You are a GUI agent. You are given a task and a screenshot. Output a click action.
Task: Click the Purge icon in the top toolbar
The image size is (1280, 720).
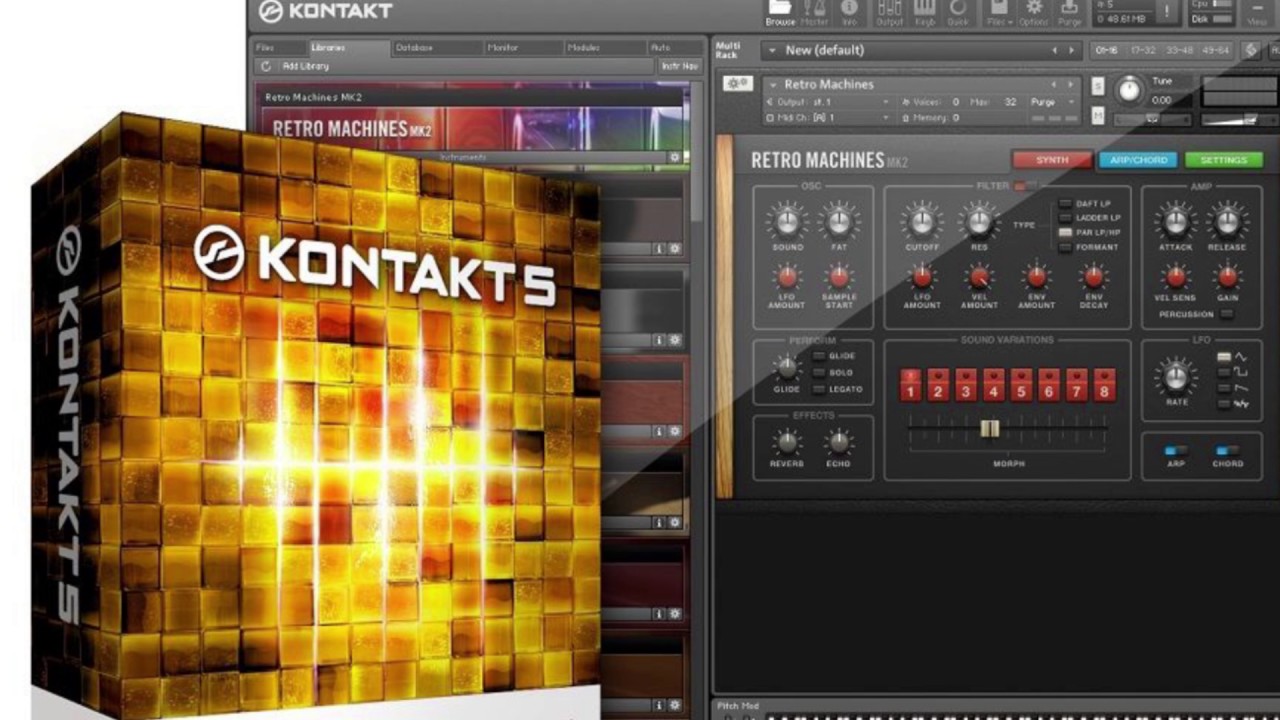point(1069,11)
